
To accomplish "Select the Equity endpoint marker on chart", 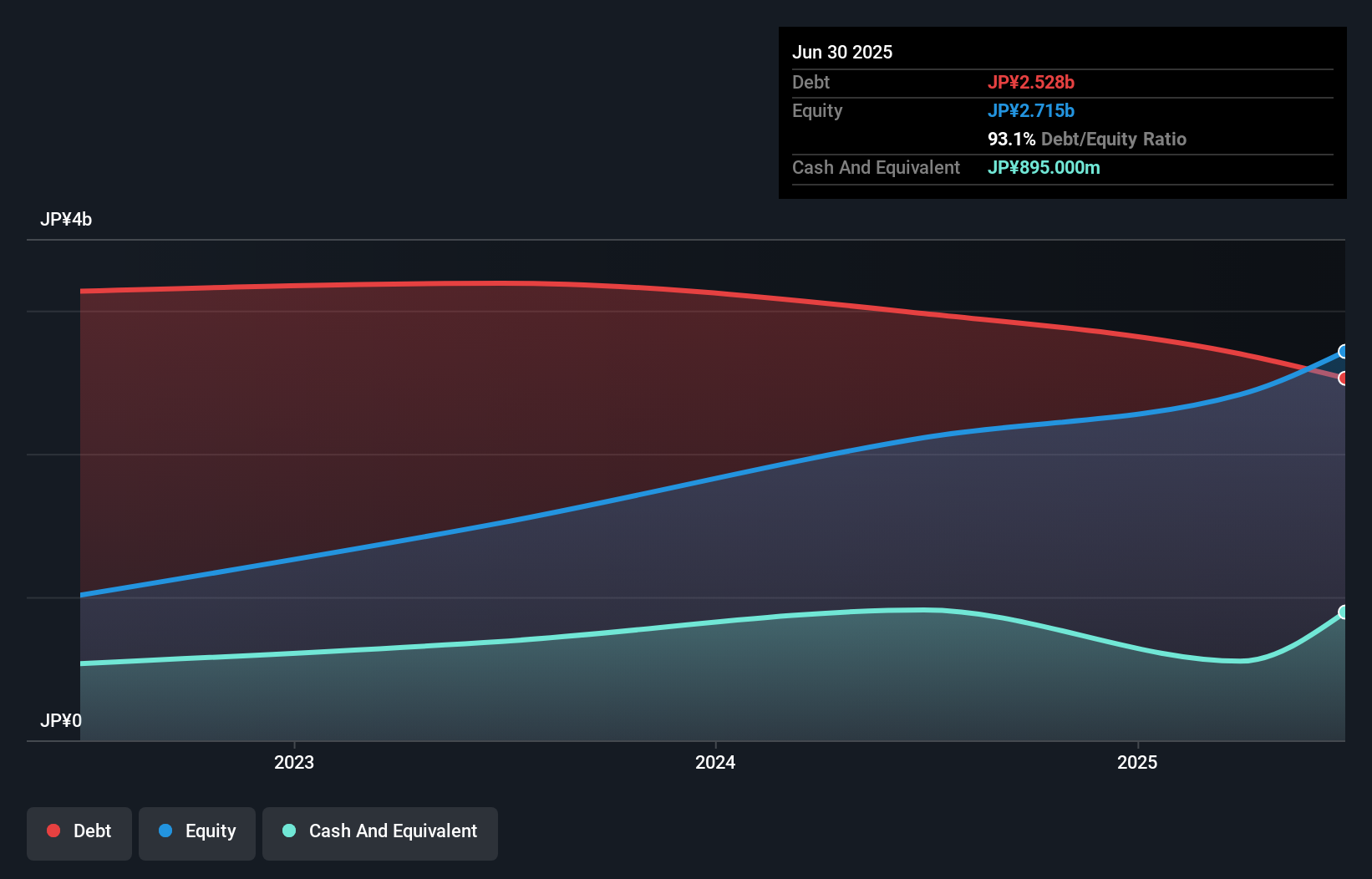I will pyautogui.click(x=1344, y=351).
